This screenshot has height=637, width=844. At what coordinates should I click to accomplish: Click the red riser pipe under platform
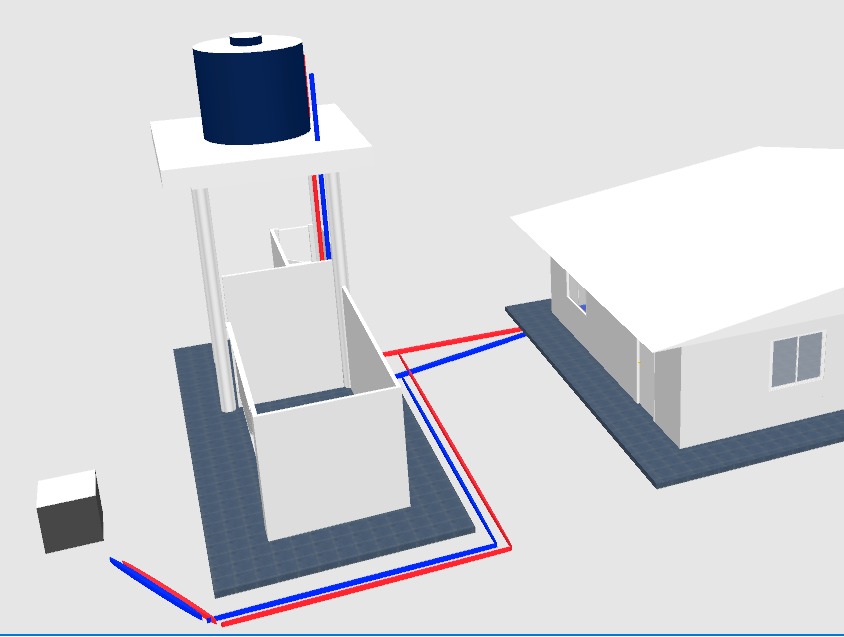click(319, 215)
